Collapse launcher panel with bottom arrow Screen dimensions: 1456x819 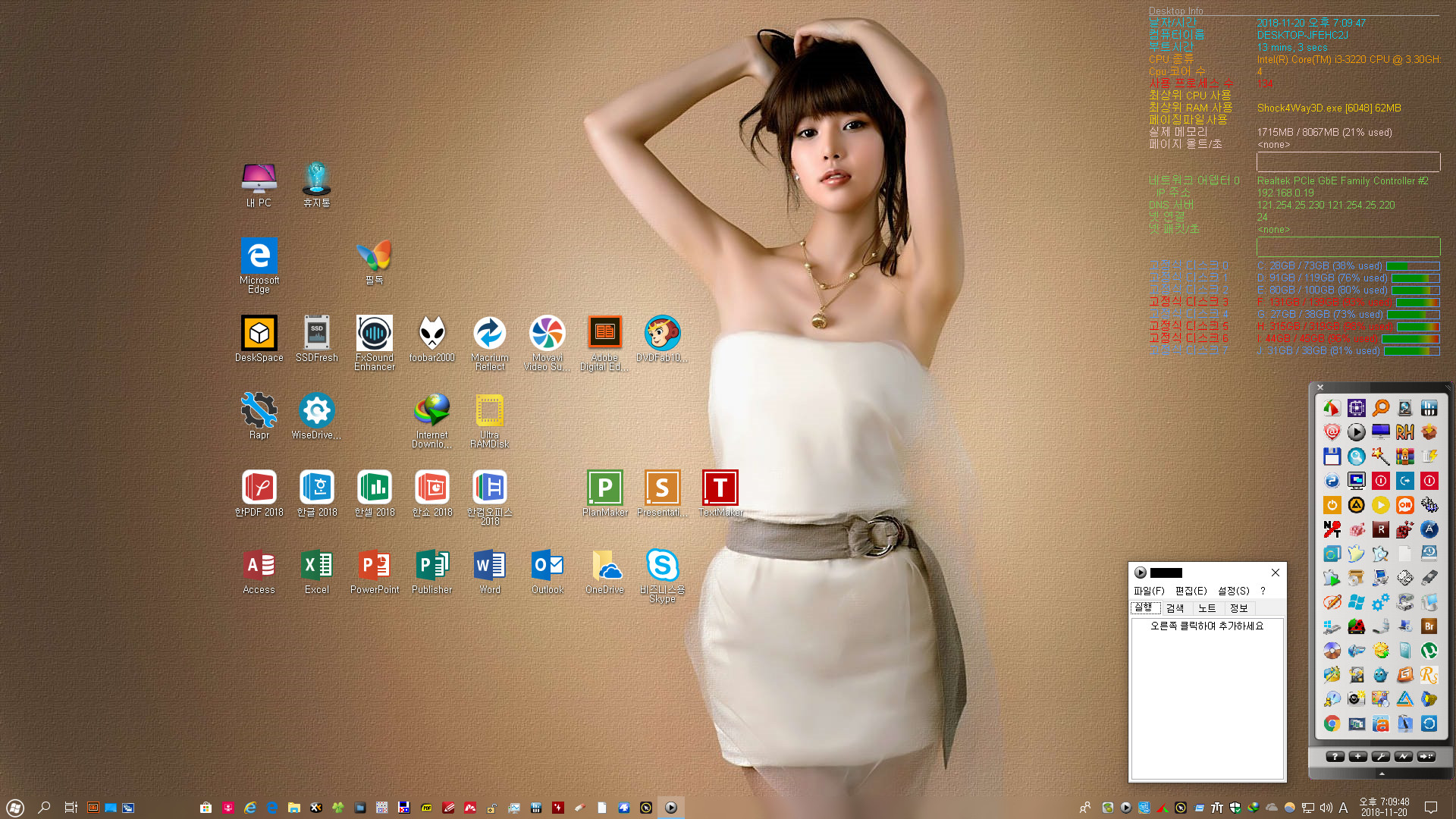coord(1381,773)
